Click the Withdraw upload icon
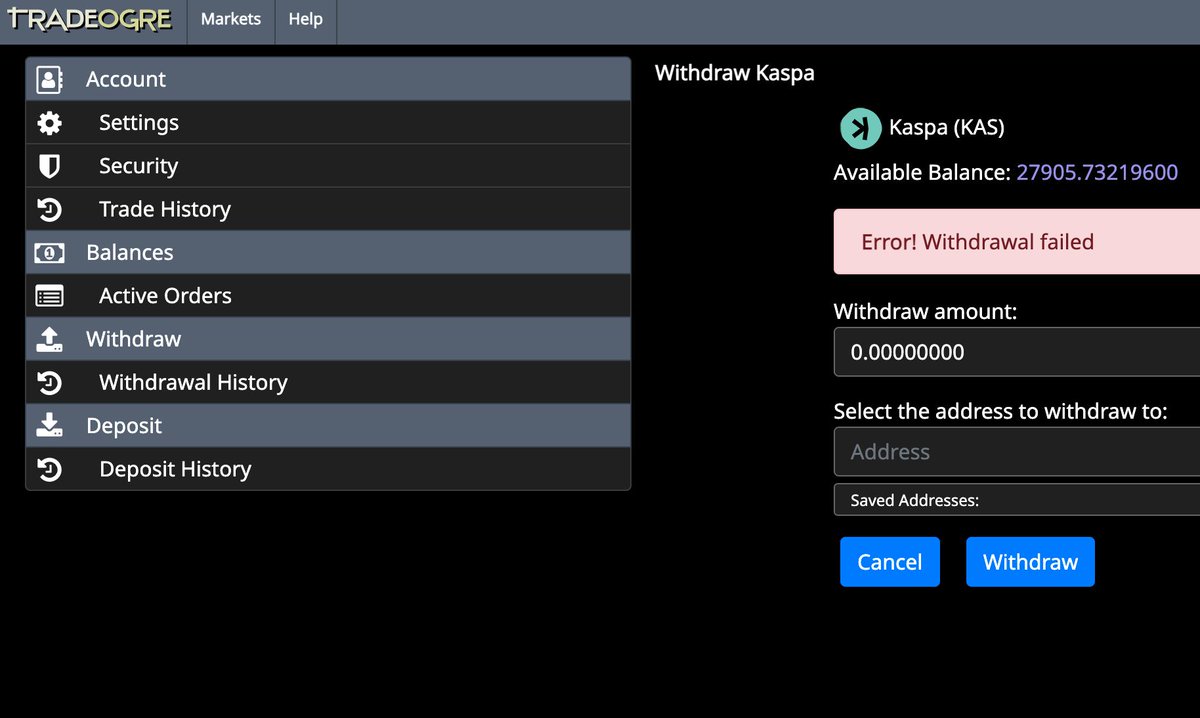Viewport: 1200px width, 718px height. (49, 339)
